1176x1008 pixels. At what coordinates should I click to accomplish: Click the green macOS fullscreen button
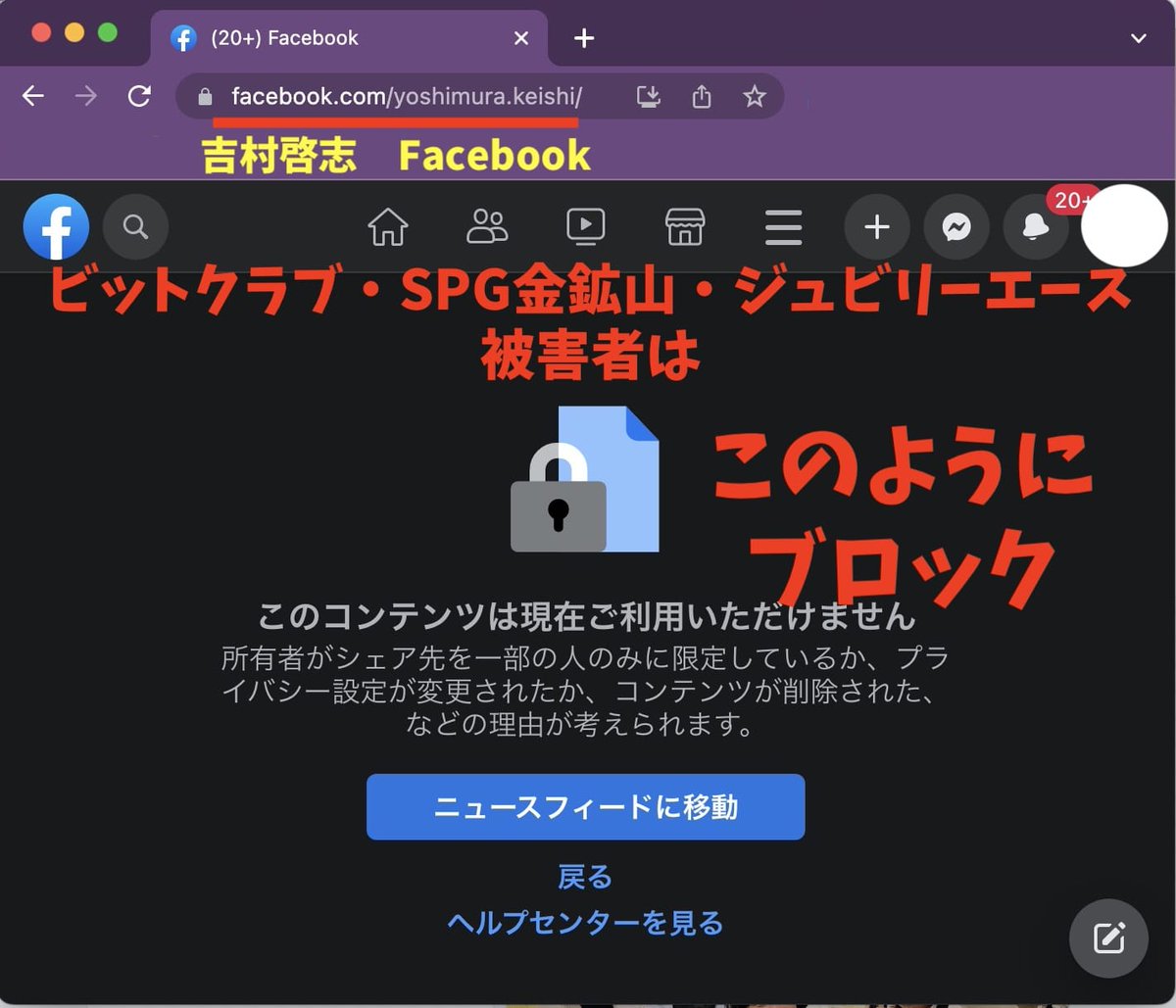[108, 32]
